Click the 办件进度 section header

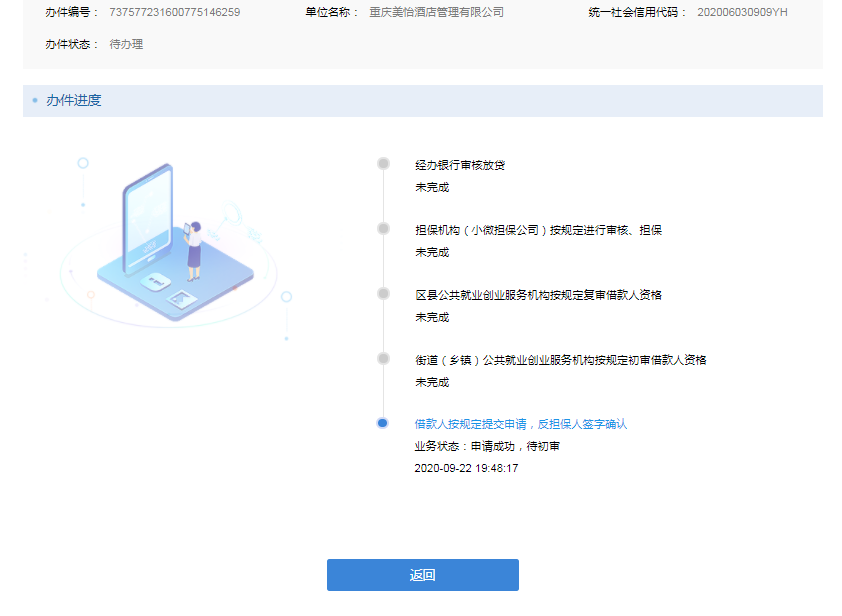point(423,100)
